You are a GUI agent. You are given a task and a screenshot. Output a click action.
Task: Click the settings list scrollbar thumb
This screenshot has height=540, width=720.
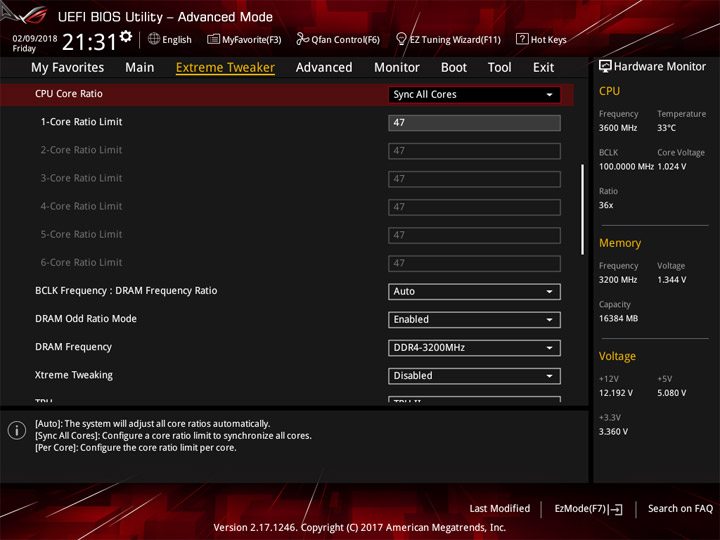coord(582,209)
